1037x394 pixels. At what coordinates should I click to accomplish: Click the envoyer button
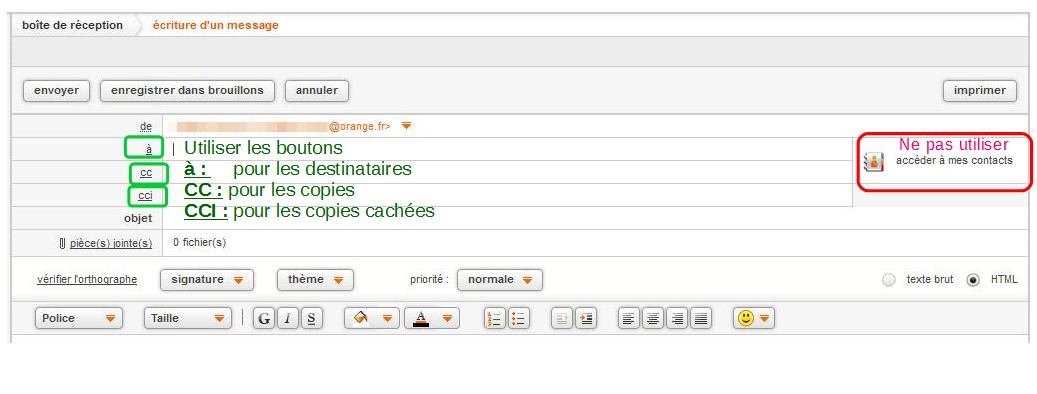[x=56, y=91]
